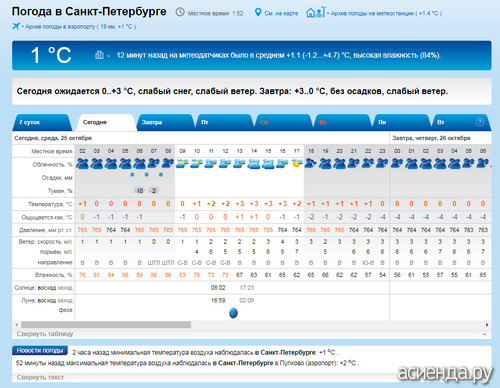Image resolution: width=500 pixels, height=388 pixels.
Task: Click the weather station house icon
Action: click(x=315, y=12)
